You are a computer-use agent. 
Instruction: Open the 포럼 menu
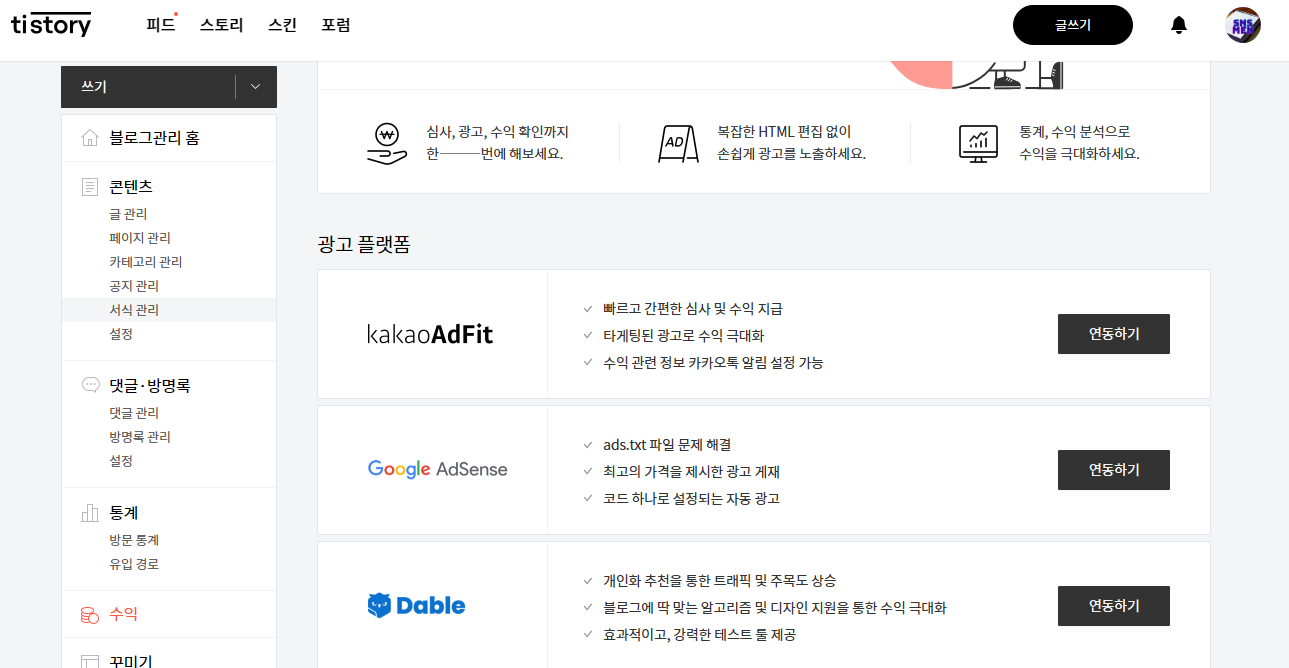(336, 25)
